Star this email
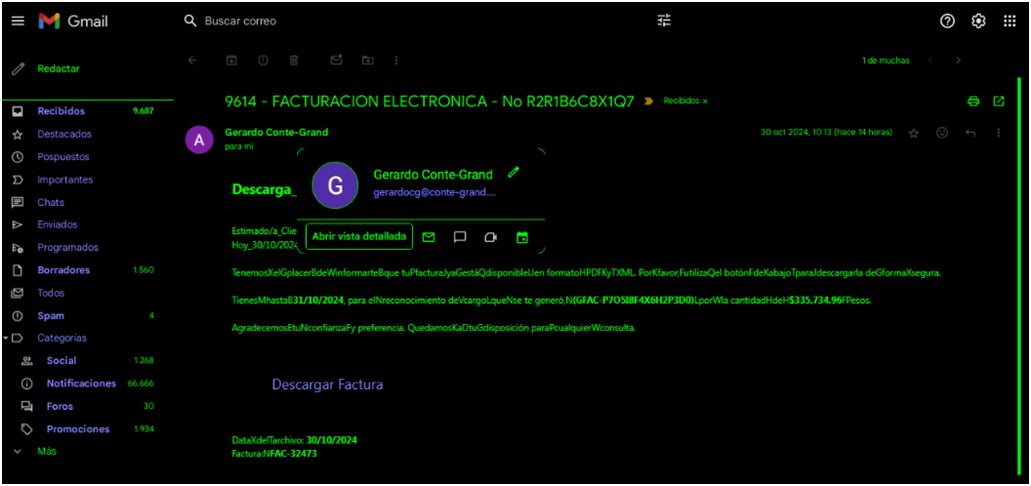 (x=913, y=133)
